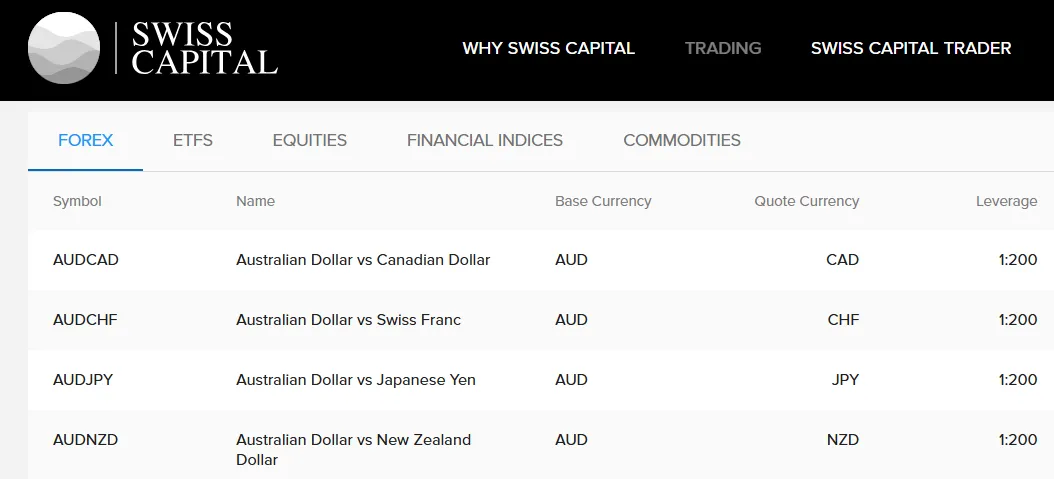
Task: Click Australian Dollar vs Japanese Yen name
Action: [356, 380]
